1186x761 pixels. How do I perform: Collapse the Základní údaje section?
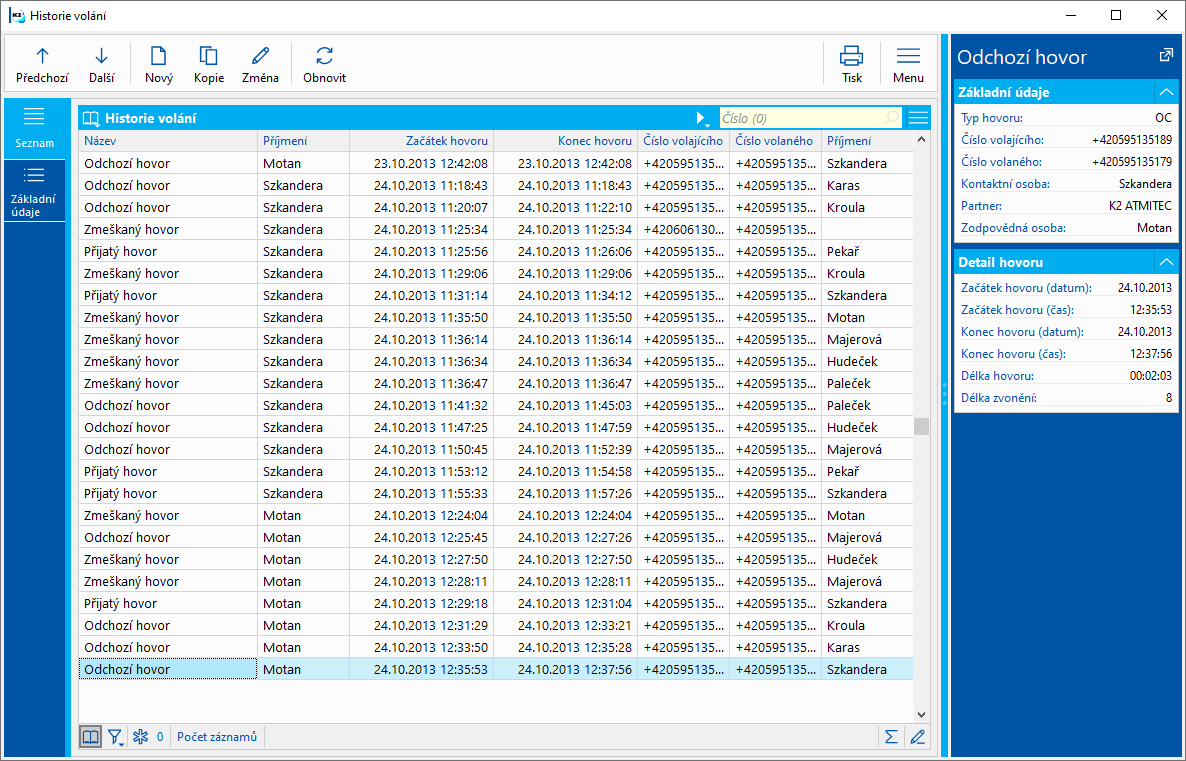[x=1165, y=92]
